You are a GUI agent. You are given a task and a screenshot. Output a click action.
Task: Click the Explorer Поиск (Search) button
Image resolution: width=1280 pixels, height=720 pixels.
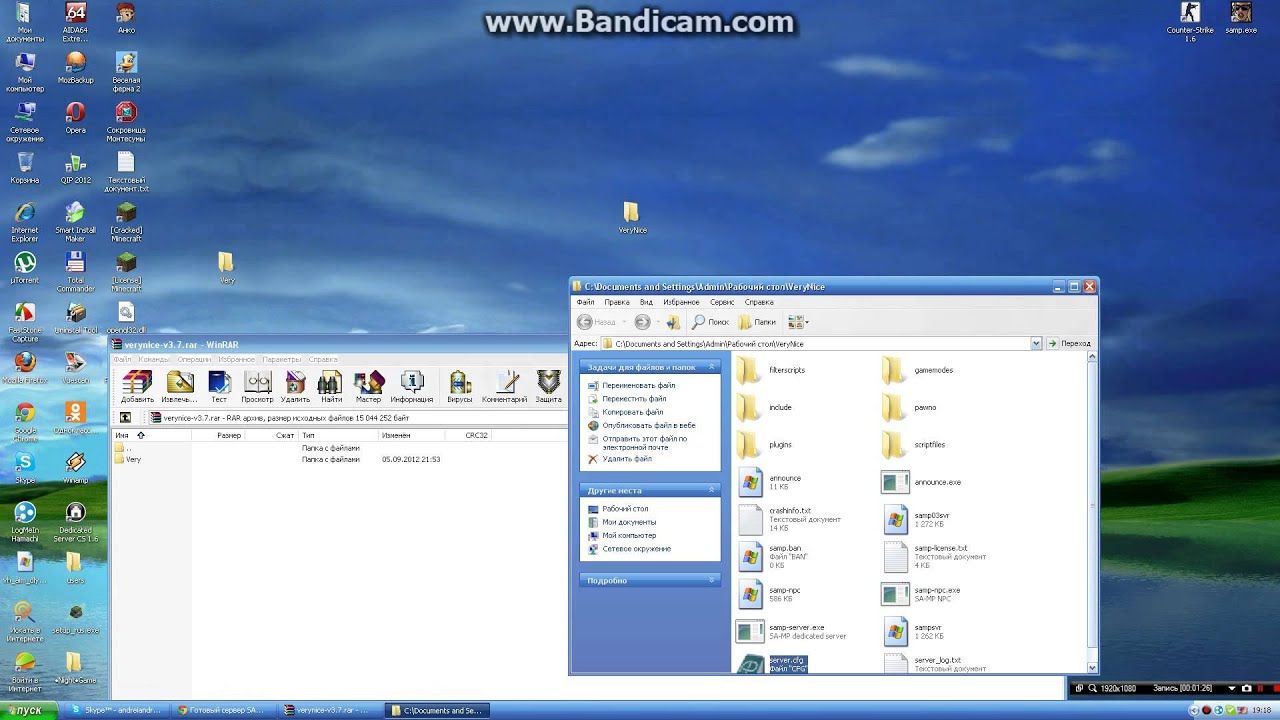coord(710,322)
